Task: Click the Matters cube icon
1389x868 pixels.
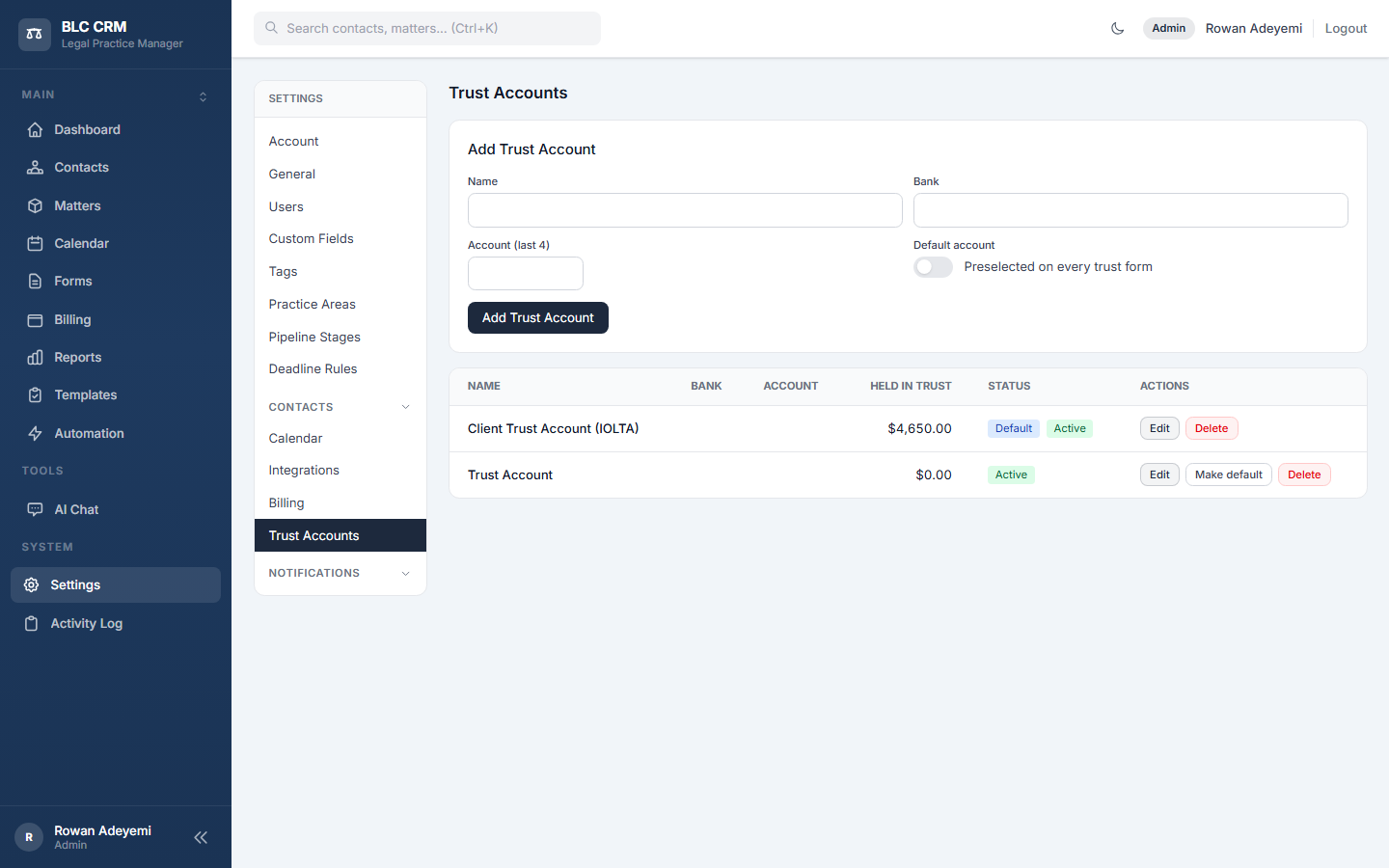Action: tap(35, 205)
